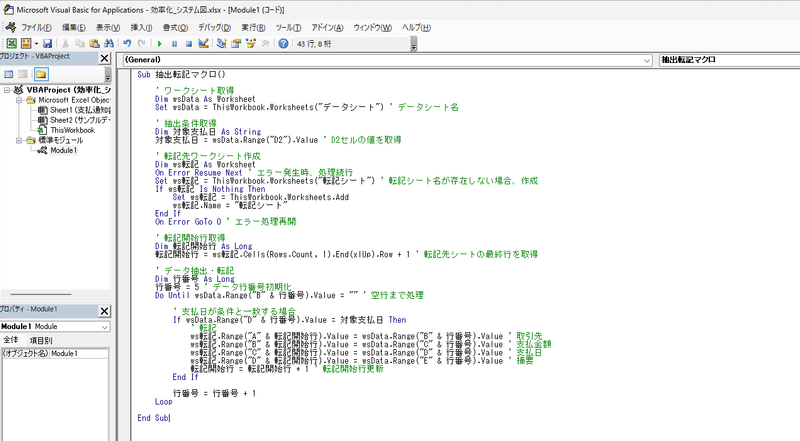800x441 pixels.
Task: Open the アドイン(A) menu
Action: 327,28
